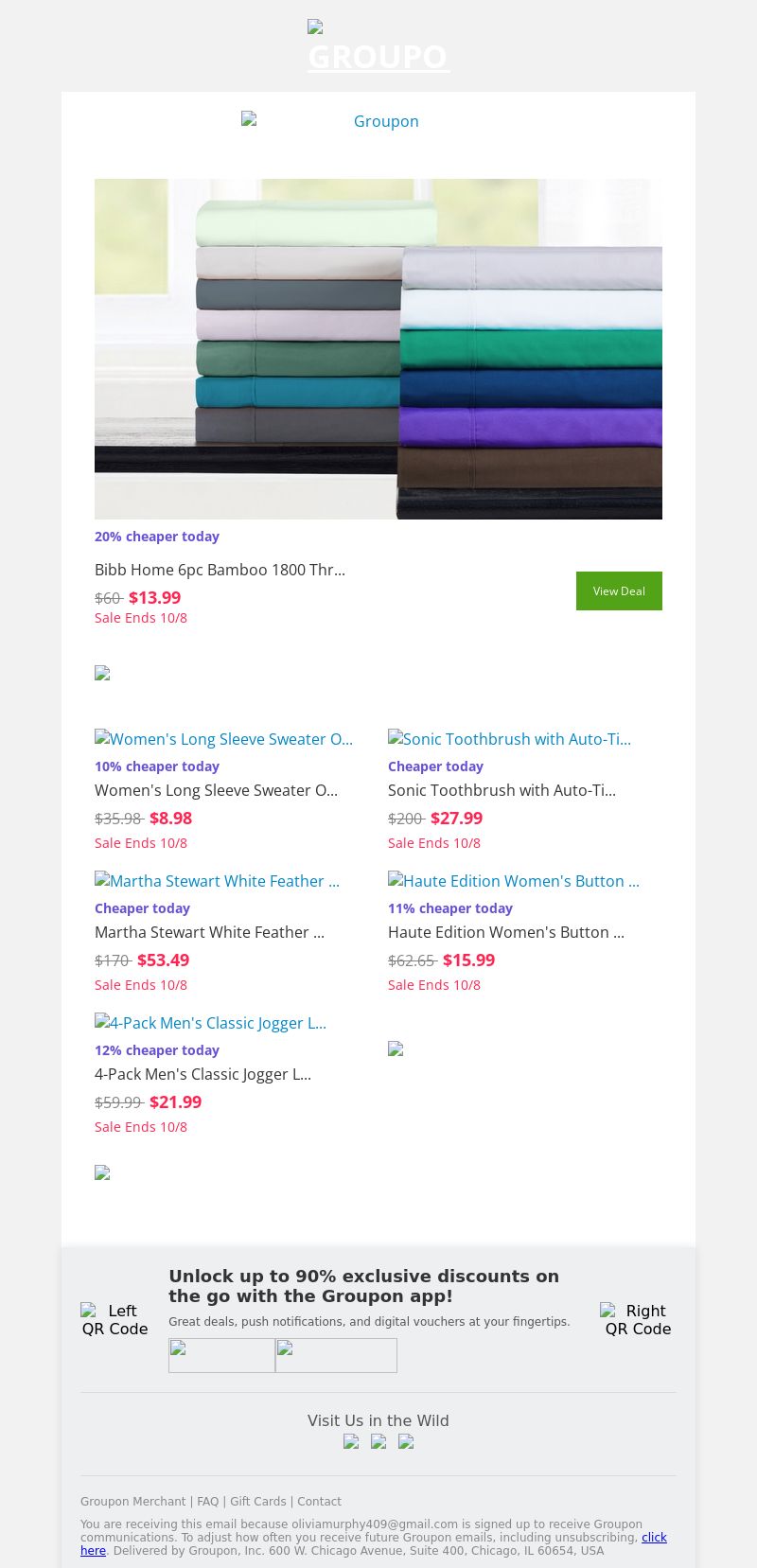Click the rightmost social media icon
The height and width of the screenshot is (1568, 757).
click(406, 1442)
